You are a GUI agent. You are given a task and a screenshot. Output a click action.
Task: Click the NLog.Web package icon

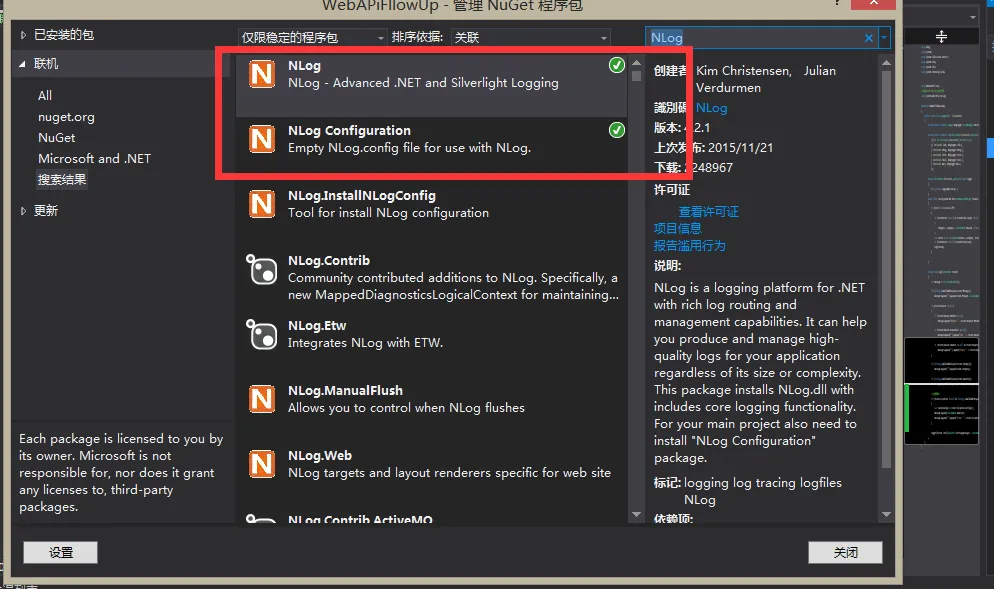262,464
